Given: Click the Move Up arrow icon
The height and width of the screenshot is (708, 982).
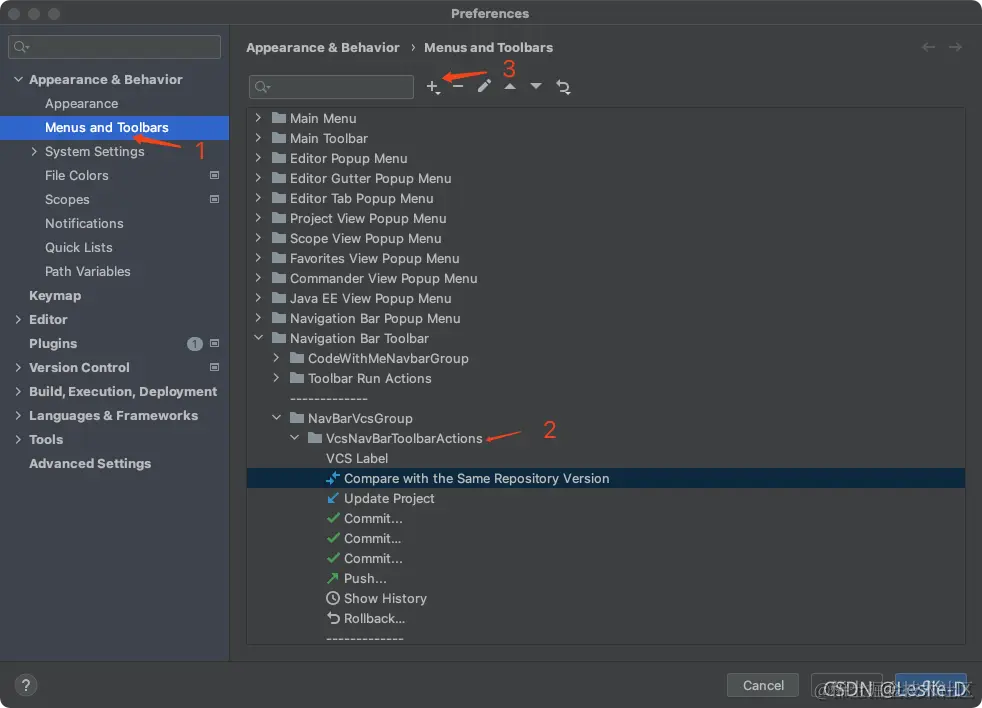Looking at the screenshot, I should point(510,86).
